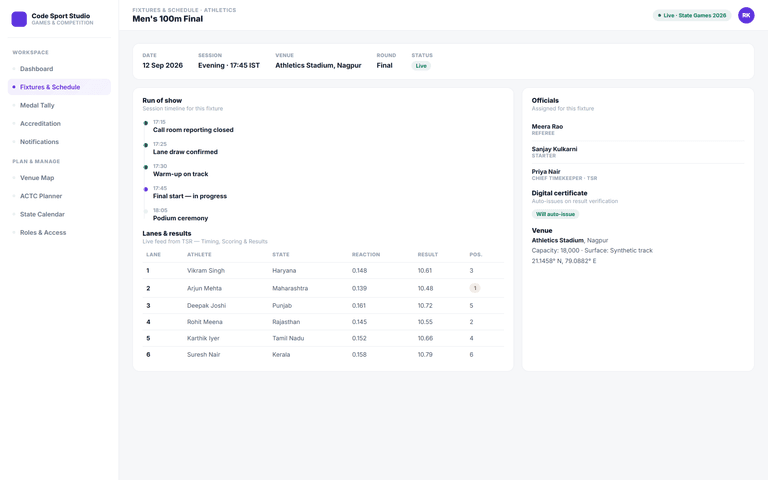Select the 17:25 Lane draw confirmed marker
The image size is (768, 480).
tap(145, 145)
